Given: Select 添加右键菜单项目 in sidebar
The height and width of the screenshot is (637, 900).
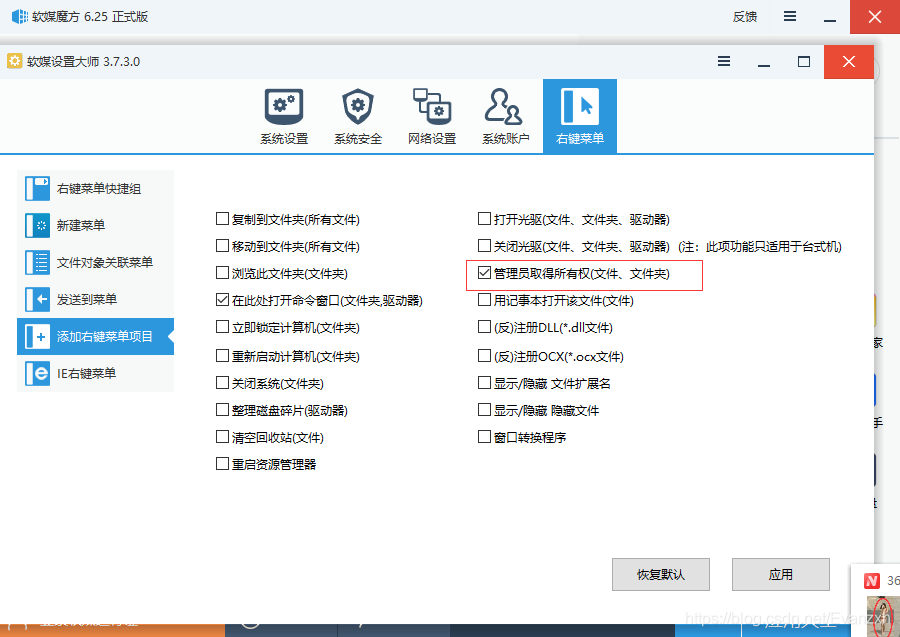Looking at the screenshot, I should pyautogui.click(x=95, y=337).
